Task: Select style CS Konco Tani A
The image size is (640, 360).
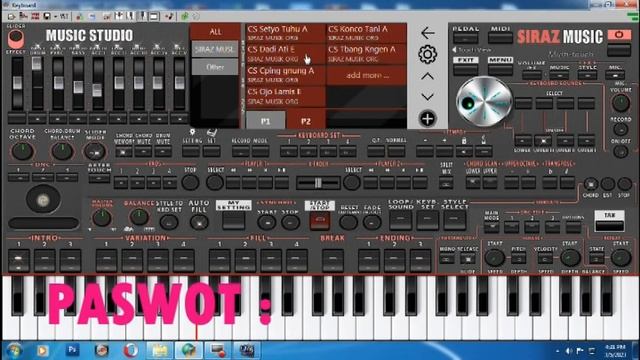Action: (366, 33)
